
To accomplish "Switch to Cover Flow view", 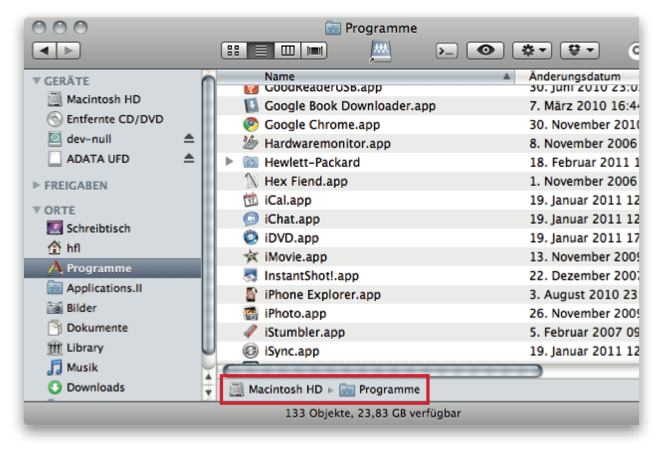I will point(314,51).
